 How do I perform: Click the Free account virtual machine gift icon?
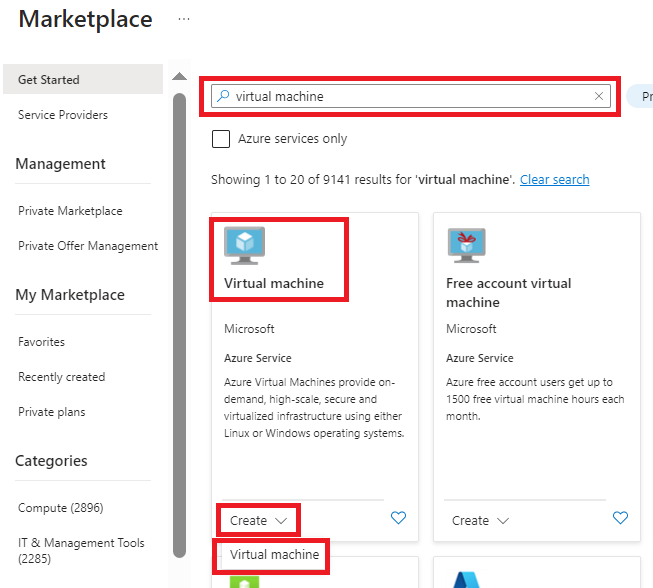click(x=466, y=246)
